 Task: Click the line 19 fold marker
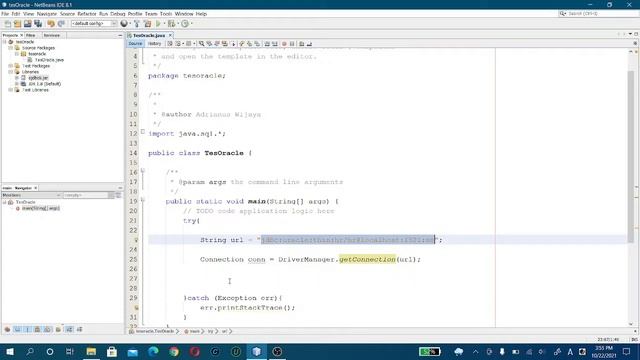point(142,200)
